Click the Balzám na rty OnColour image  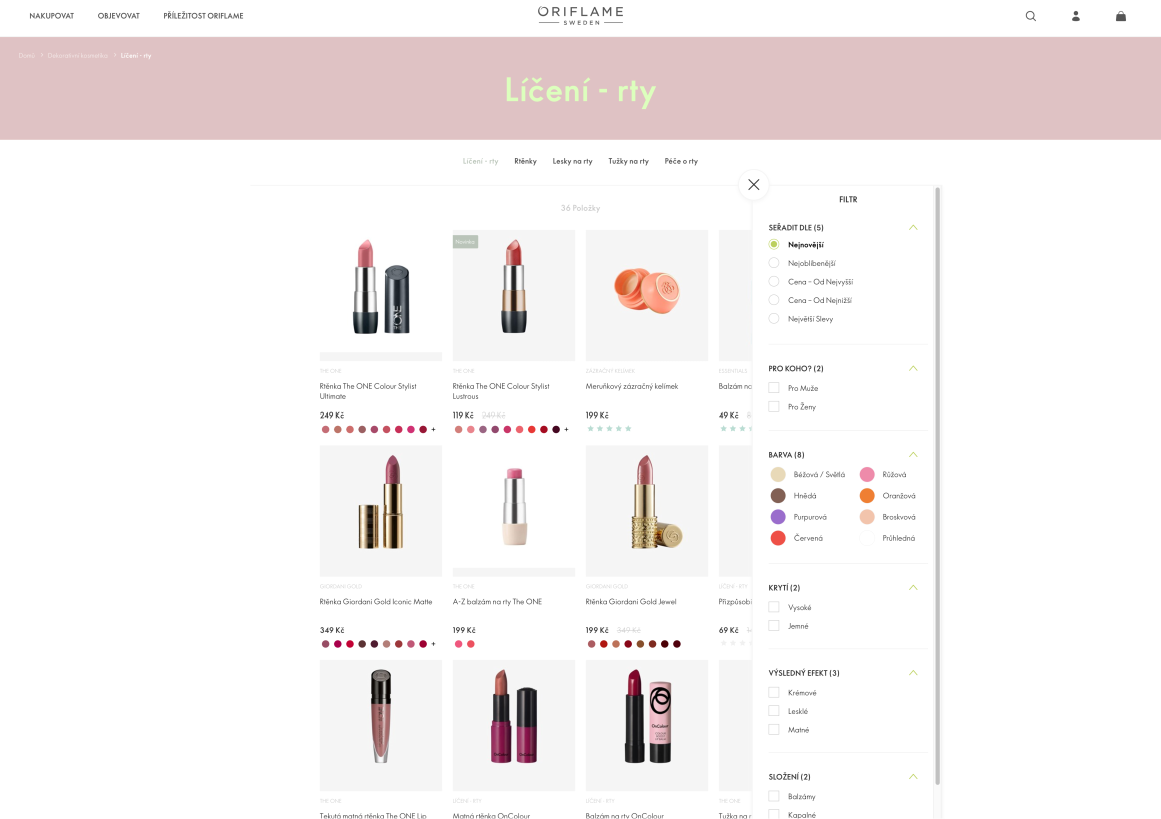646,725
